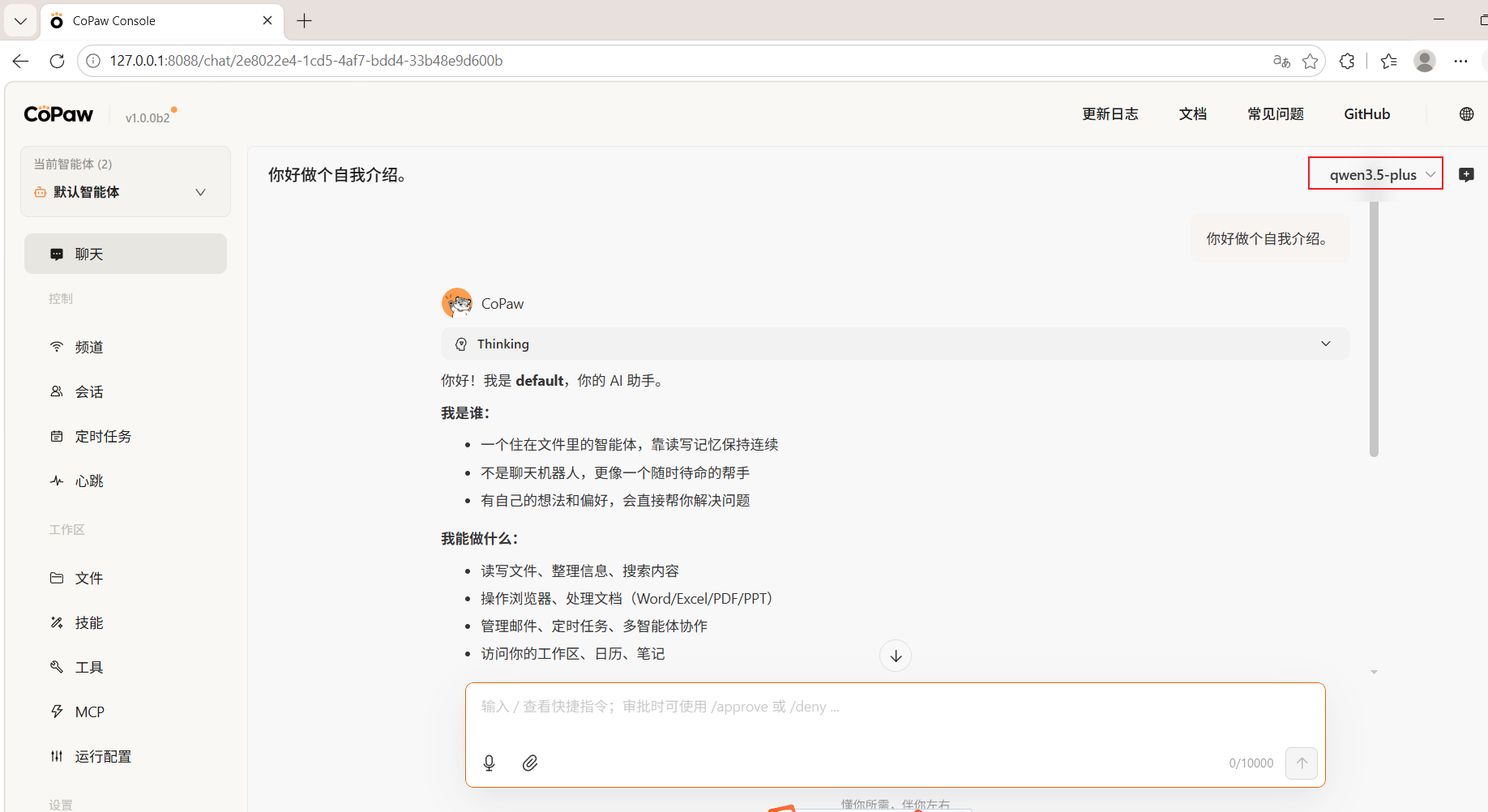Attach a file using the paperclip icon
This screenshot has width=1488, height=812.
(x=531, y=763)
